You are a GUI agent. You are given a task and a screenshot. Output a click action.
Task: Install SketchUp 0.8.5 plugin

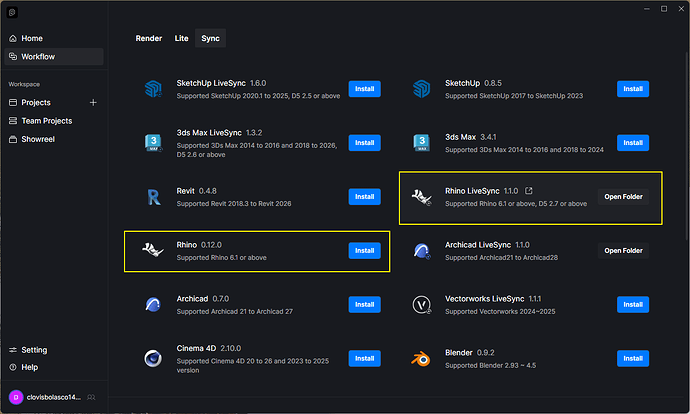[x=633, y=89]
